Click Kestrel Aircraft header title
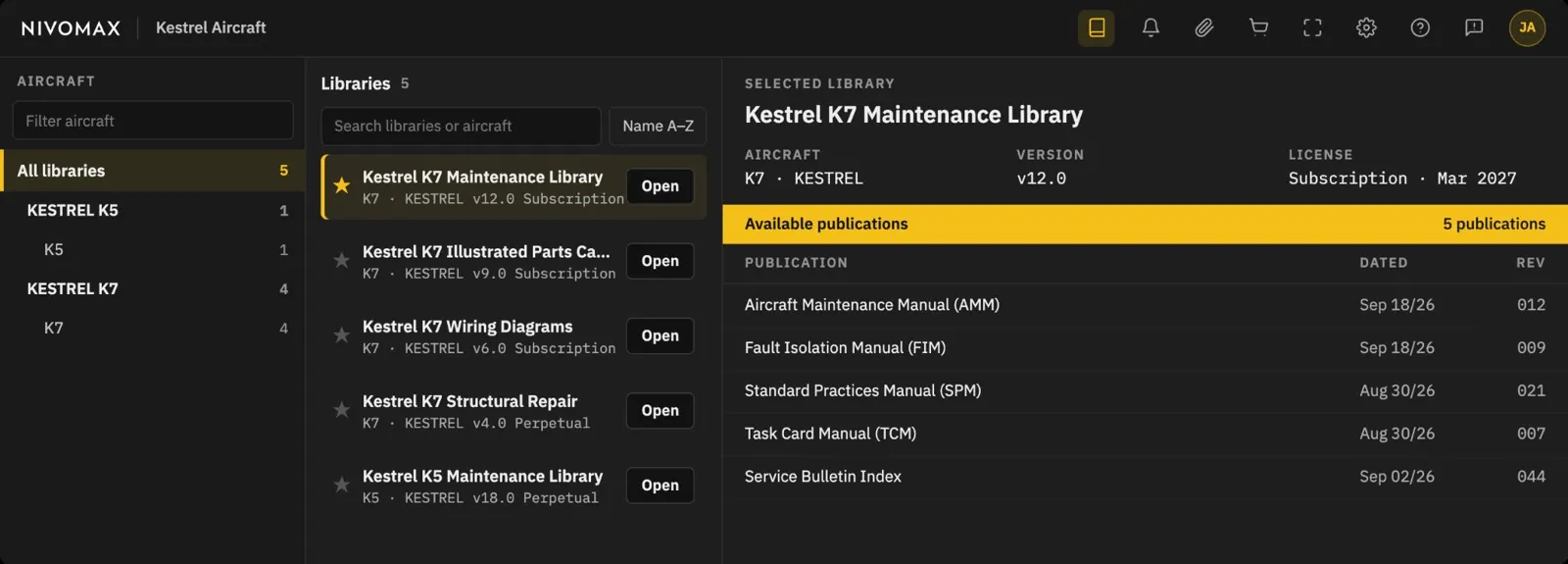 pos(211,27)
